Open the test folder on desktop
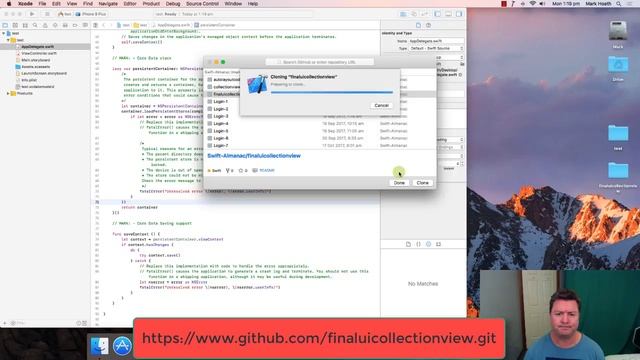Viewport: 640px width, 360px height. (x=618, y=133)
